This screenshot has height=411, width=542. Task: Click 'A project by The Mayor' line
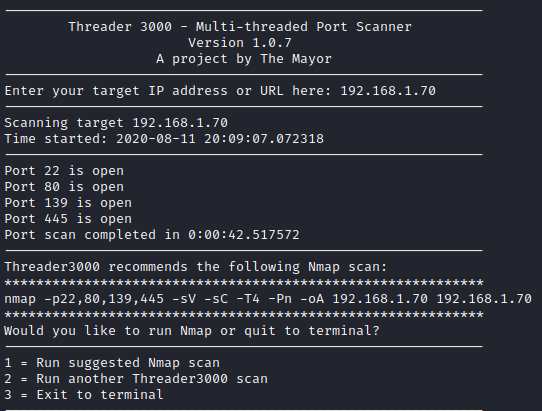point(244,59)
